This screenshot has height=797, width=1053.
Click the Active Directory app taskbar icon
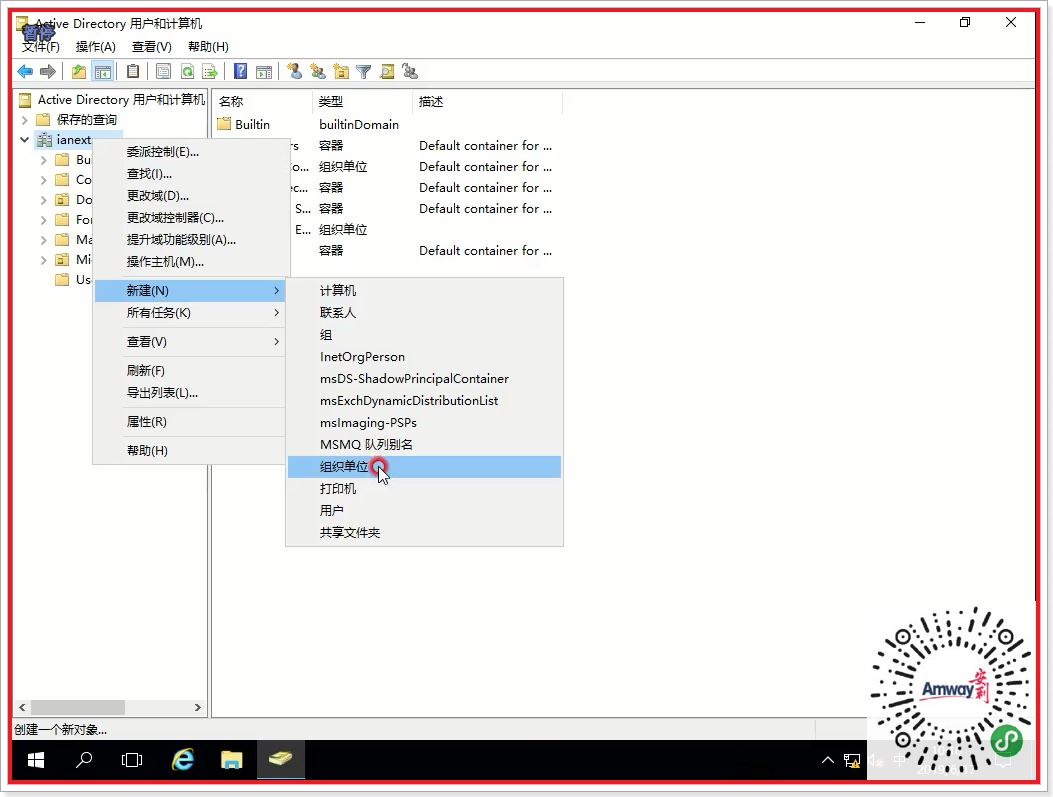click(281, 760)
